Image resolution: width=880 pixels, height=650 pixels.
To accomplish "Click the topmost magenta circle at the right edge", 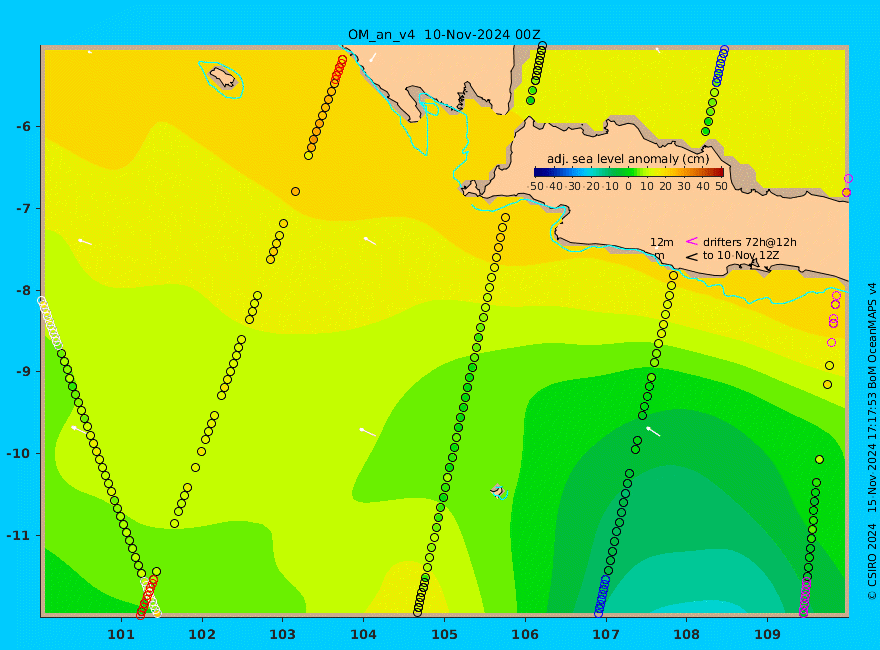I will point(849,178).
